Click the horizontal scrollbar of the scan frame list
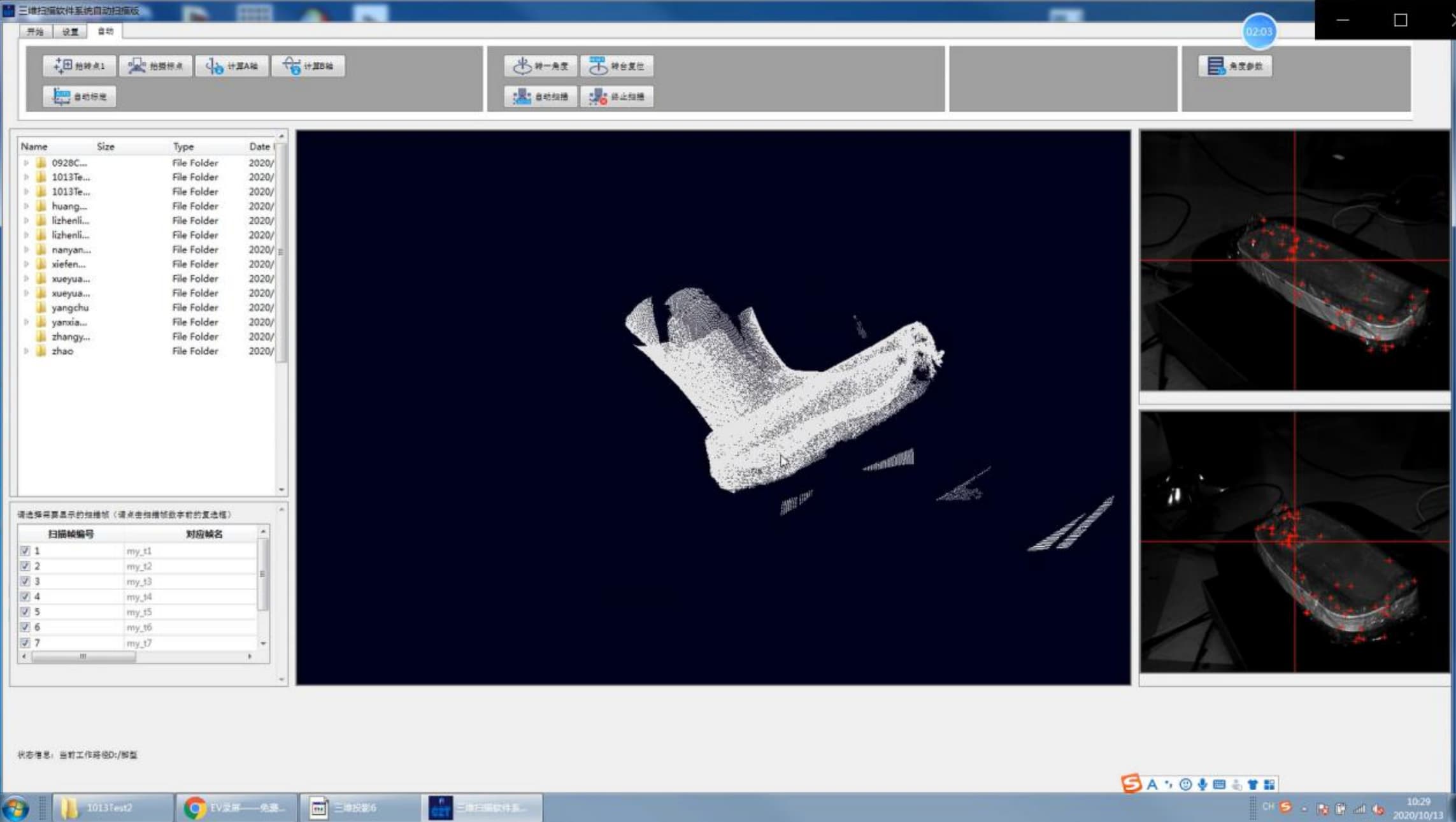 pyautogui.click(x=83, y=656)
